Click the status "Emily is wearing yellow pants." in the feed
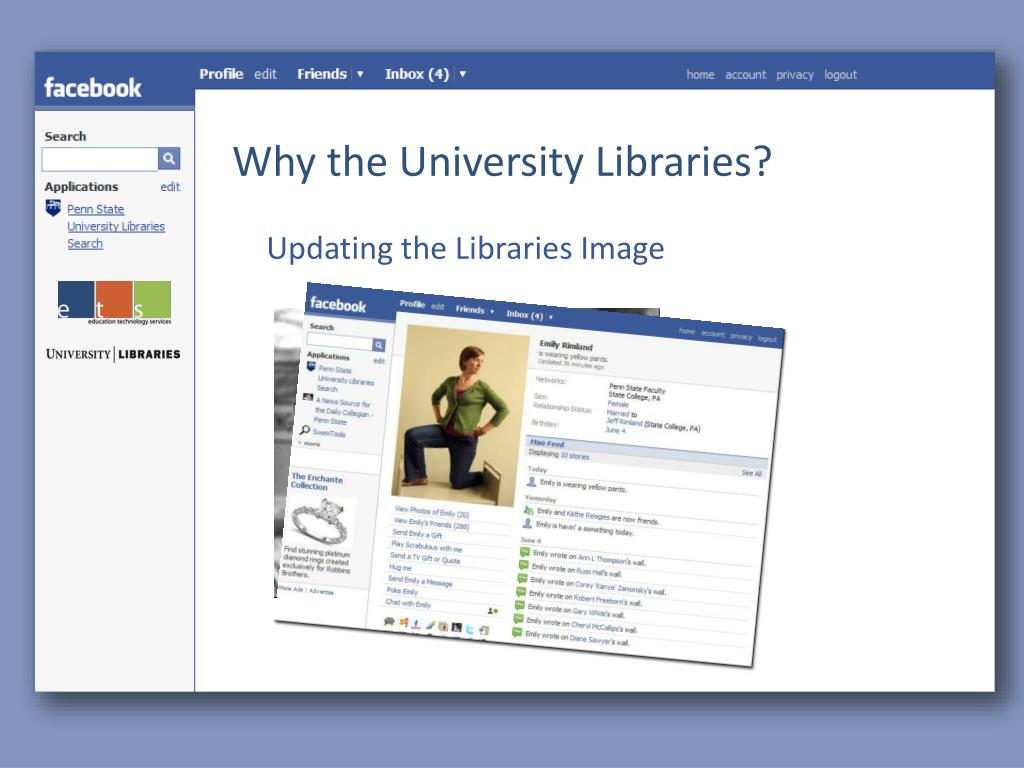This screenshot has height=768, width=1024. coord(583,485)
